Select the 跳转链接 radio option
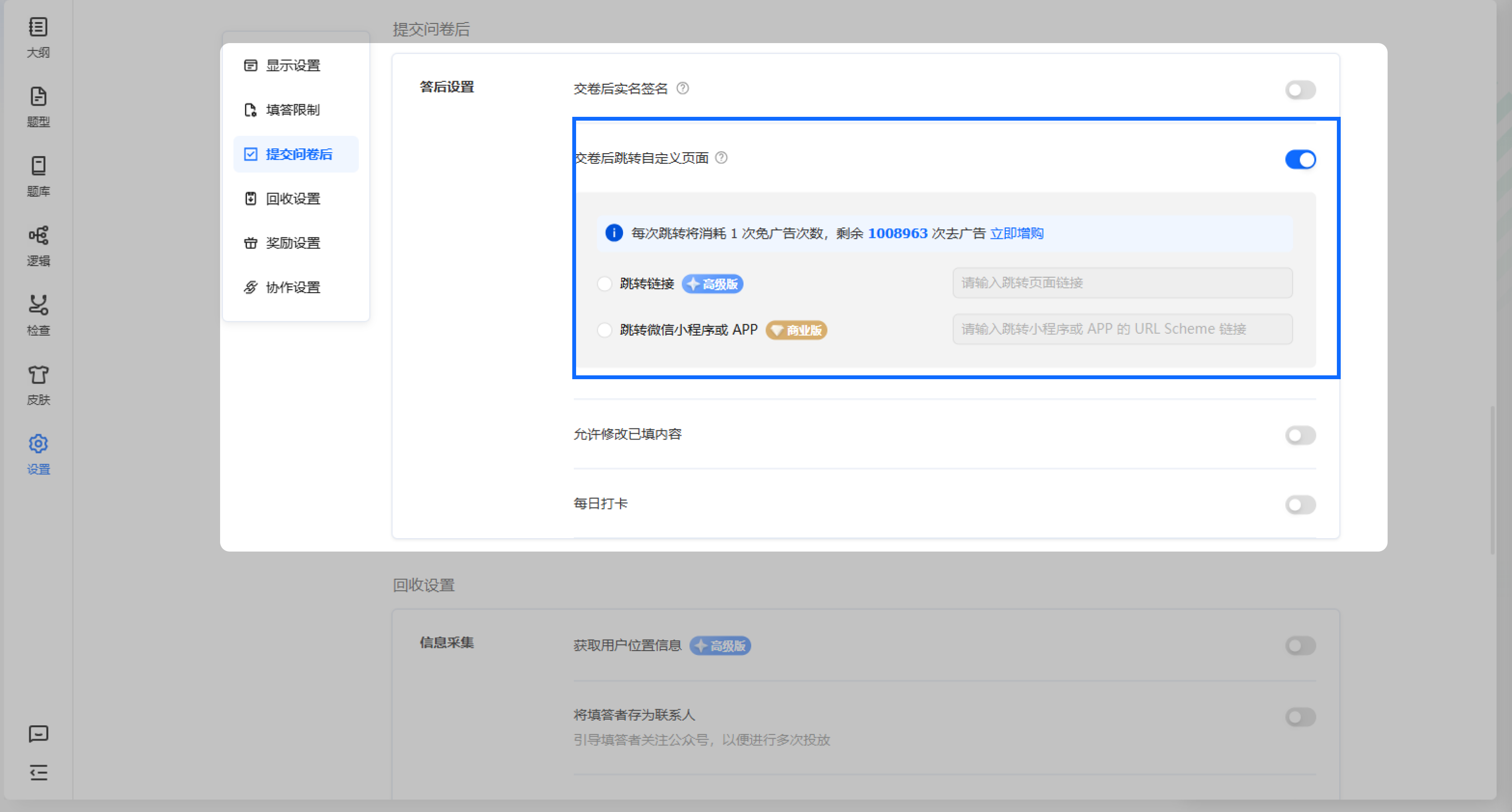This screenshot has width=1512, height=812. (605, 284)
